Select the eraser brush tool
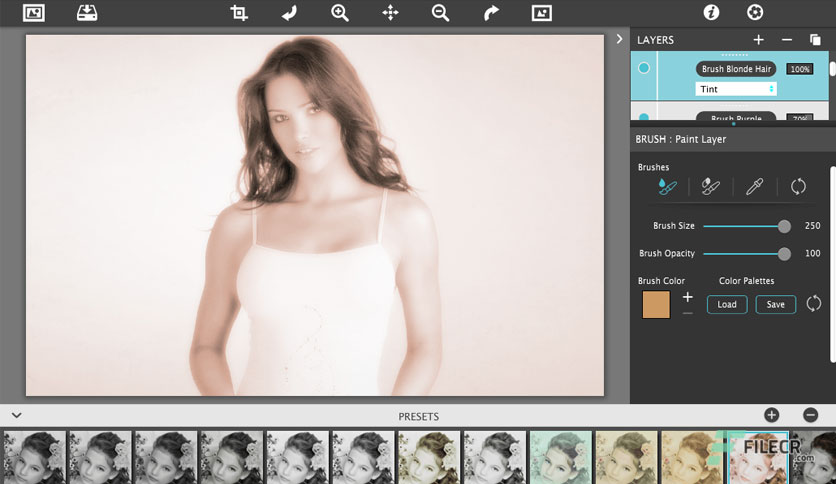836x484 pixels. click(710, 187)
